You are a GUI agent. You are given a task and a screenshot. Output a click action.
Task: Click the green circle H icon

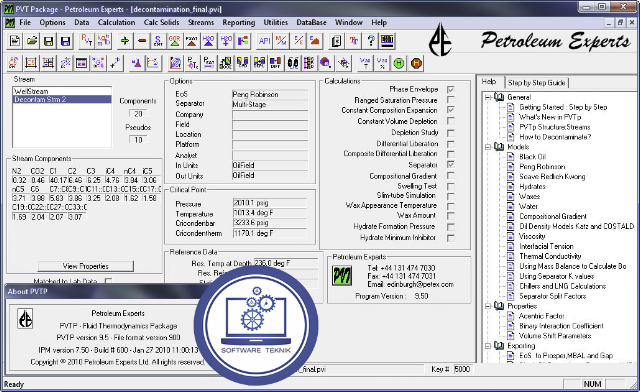coord(399,63)
